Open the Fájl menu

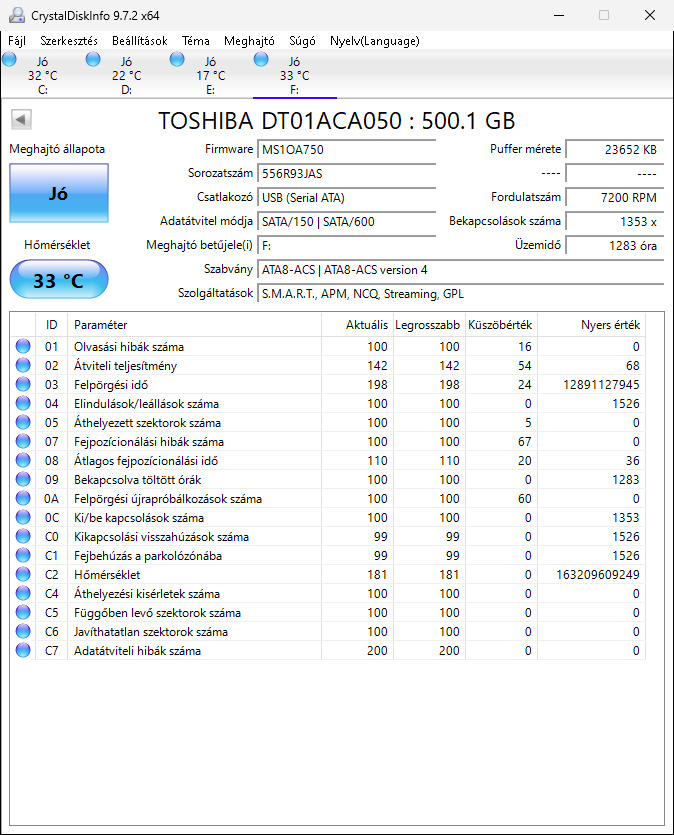pos(17,41)
